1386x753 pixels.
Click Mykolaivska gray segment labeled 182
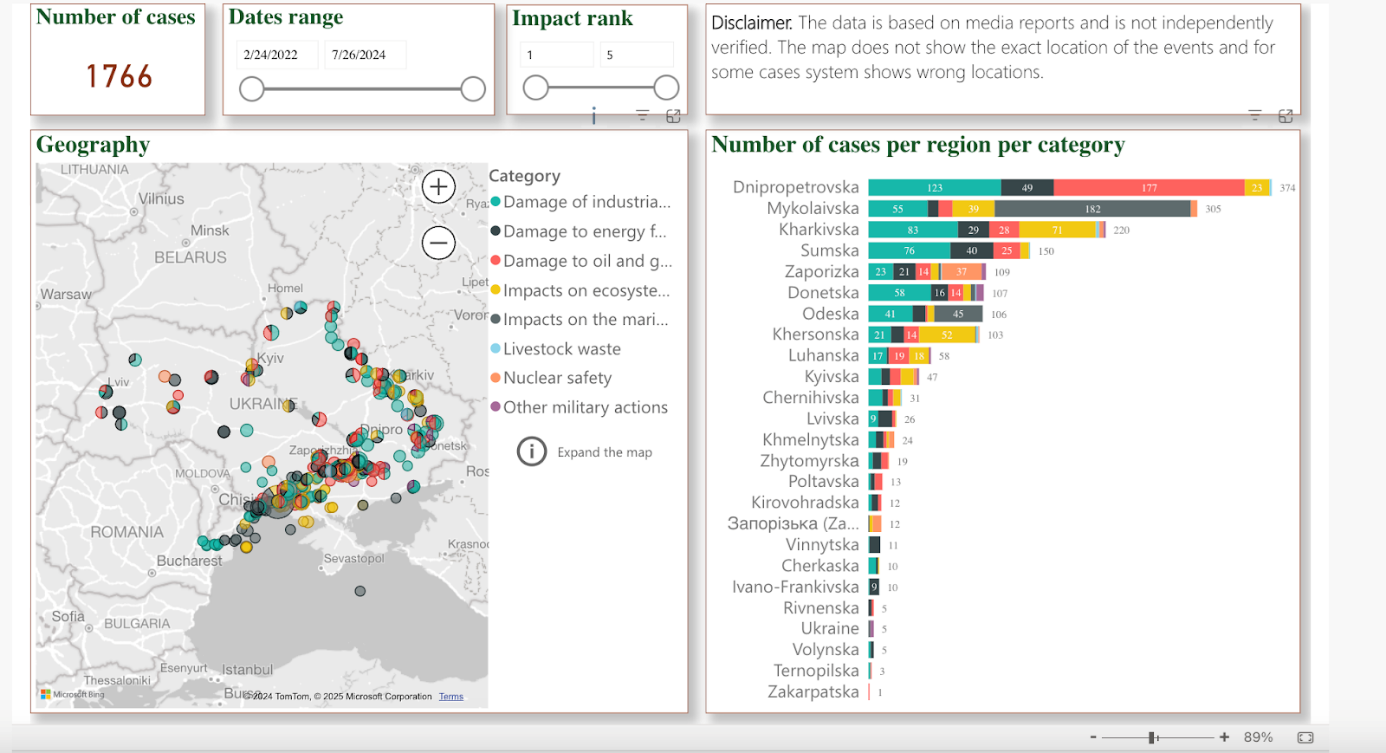pyautogui.click(x=1092, y=209)
